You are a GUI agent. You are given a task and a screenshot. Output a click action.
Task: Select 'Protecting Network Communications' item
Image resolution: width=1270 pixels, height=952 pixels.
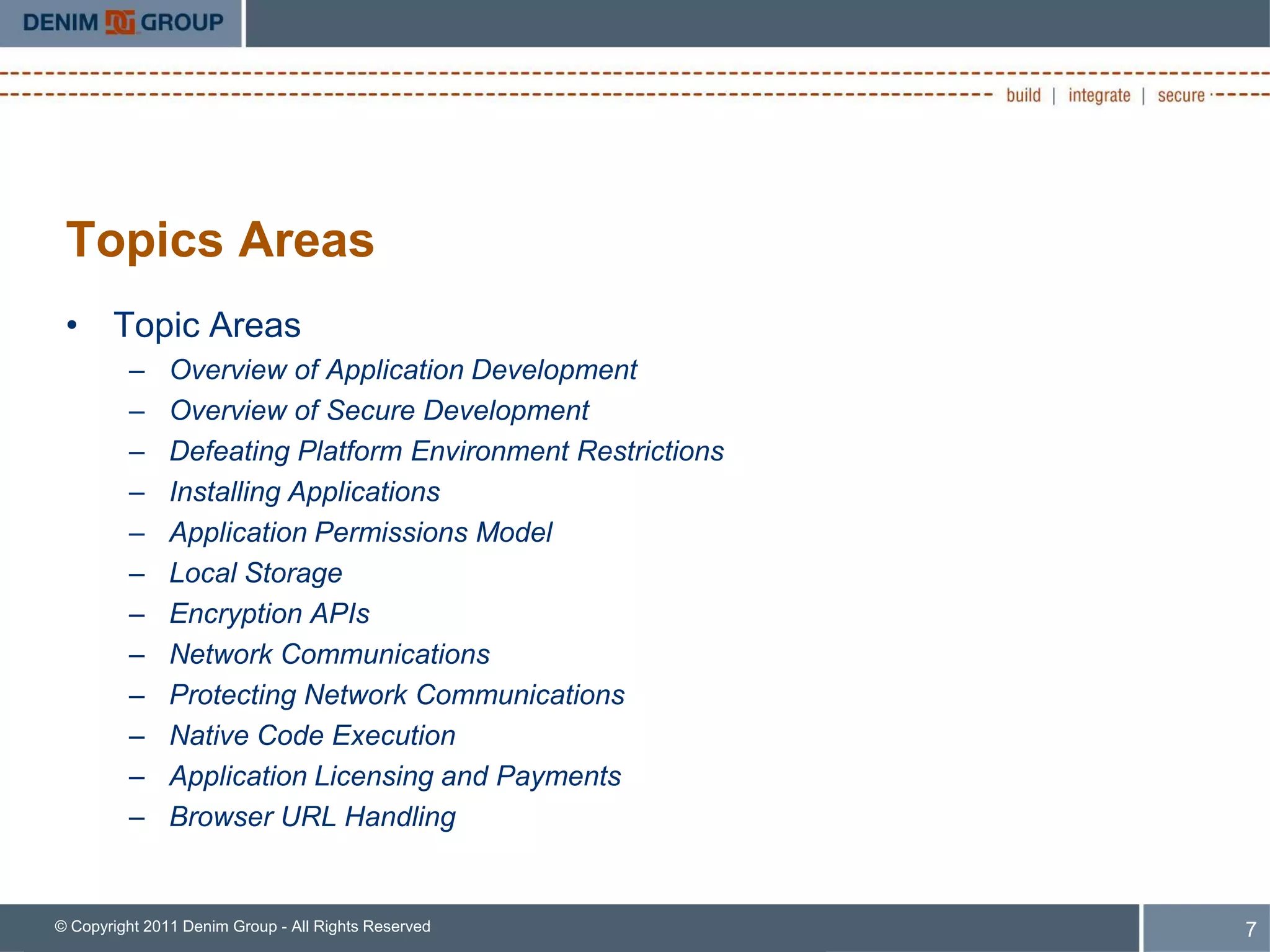tap(397, 695)
